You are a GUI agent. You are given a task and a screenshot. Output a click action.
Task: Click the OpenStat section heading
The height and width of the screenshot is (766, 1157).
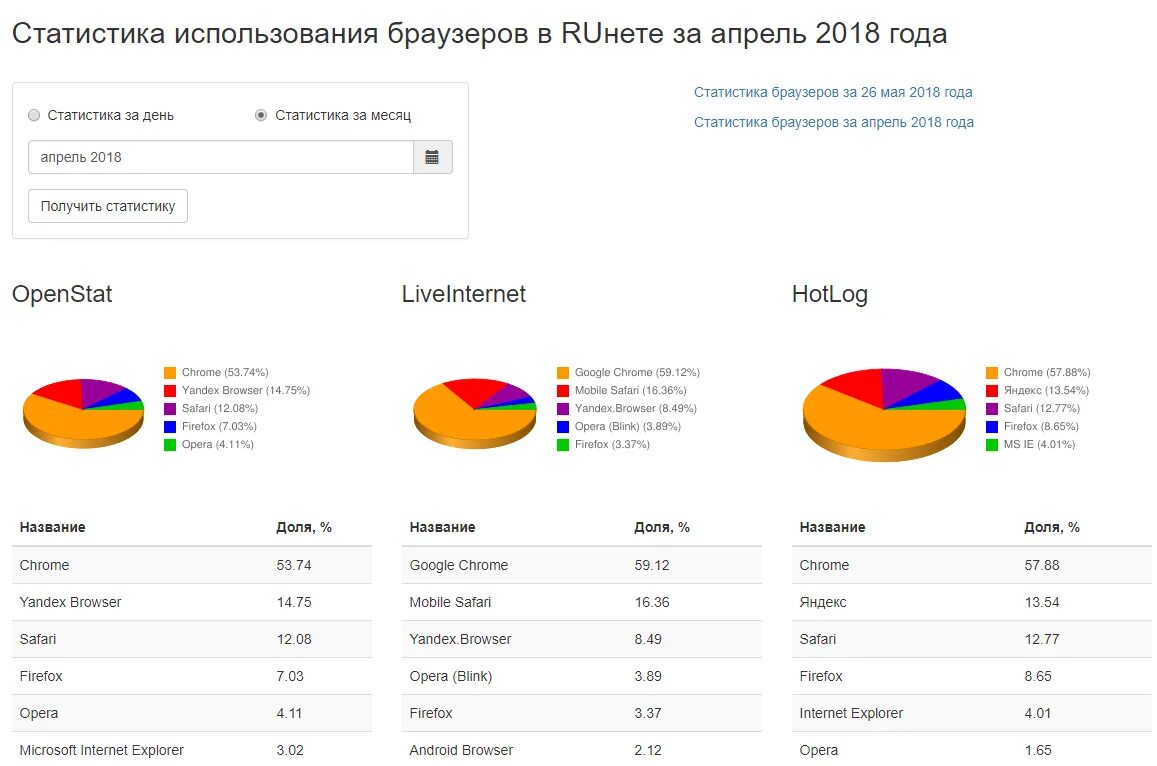click(x=62, y=294)
